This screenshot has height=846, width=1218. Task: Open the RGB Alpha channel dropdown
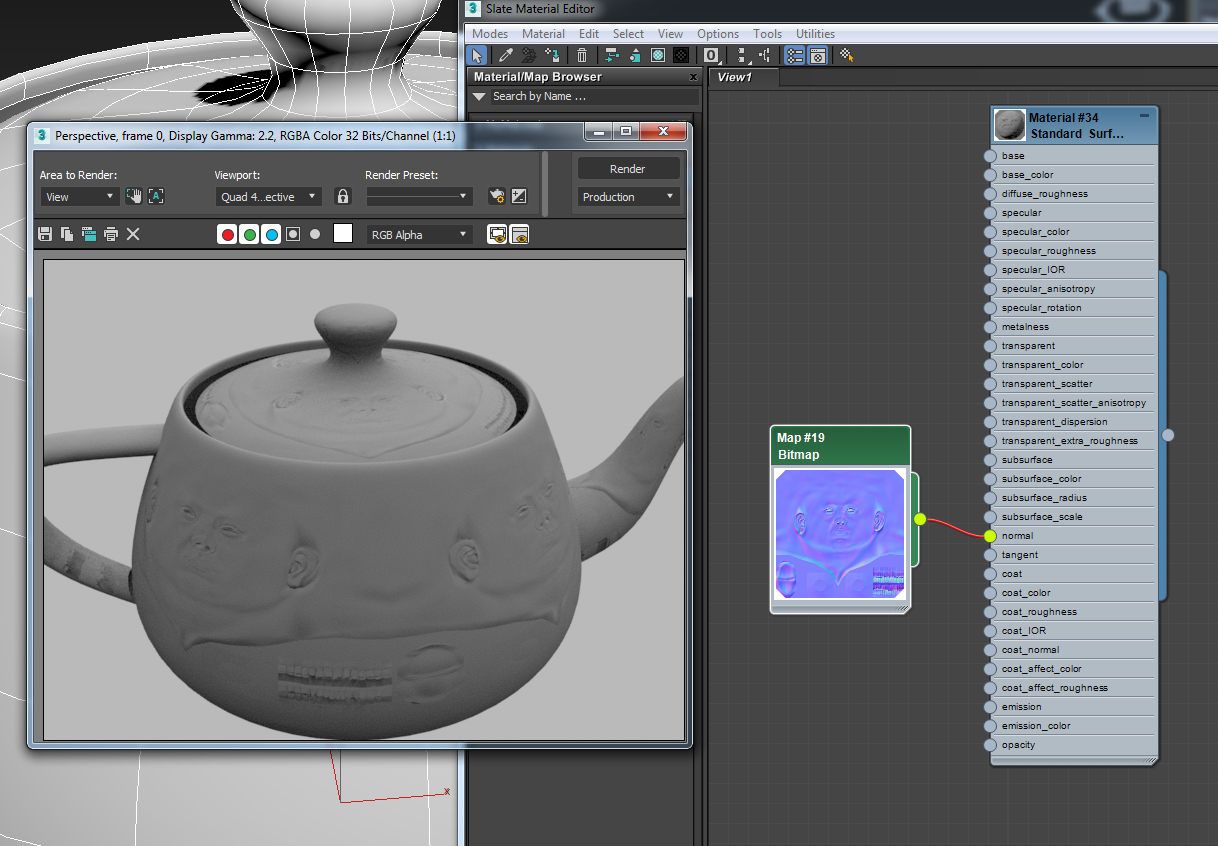point(419,234)
